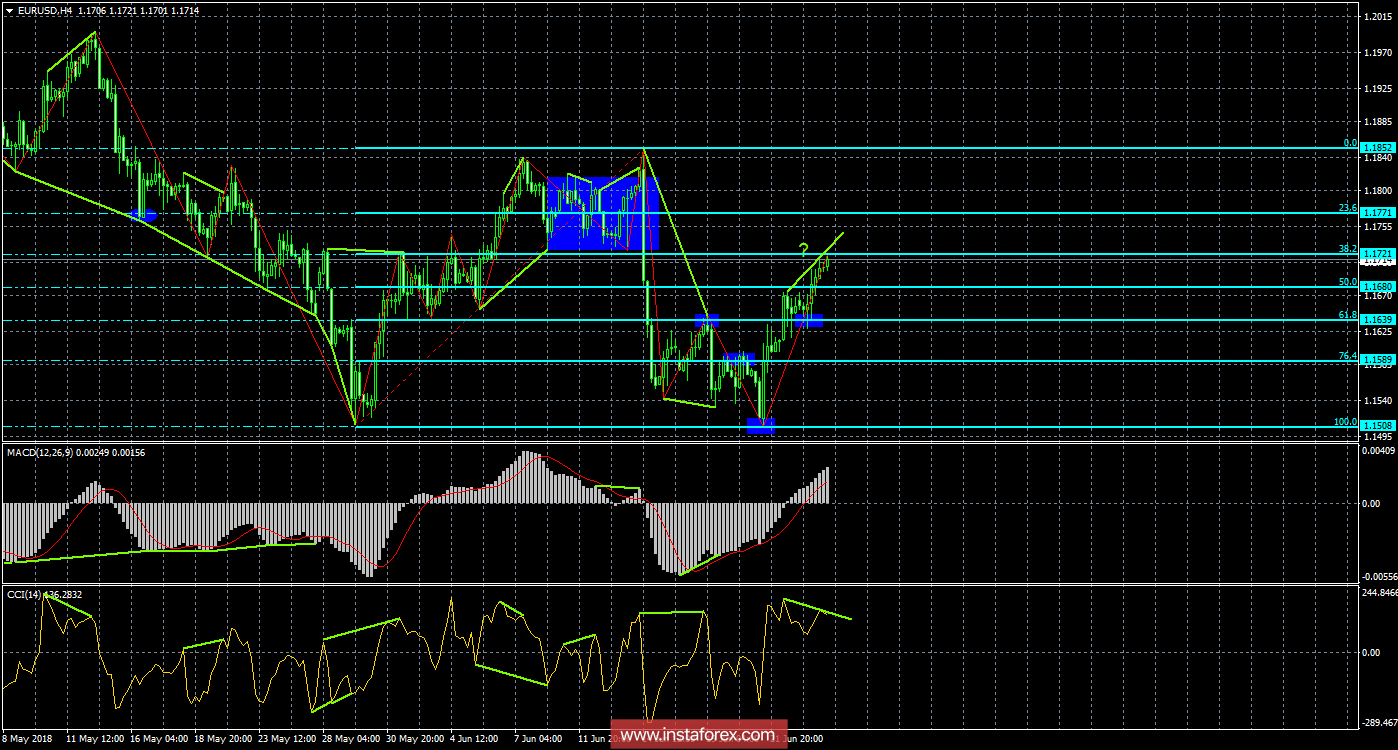1398x750 pixels.
Task: Click the green question mark on chart
Action: (802, 249)
